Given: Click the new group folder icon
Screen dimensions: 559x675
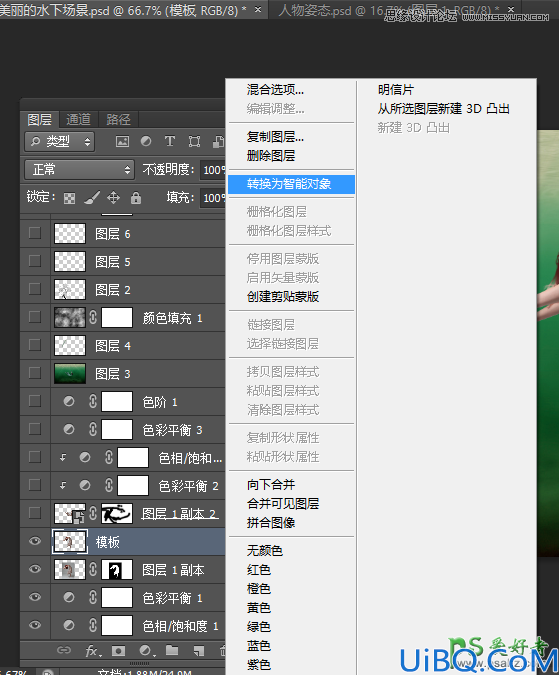Looking at the screenshot, I should (172, 650).
